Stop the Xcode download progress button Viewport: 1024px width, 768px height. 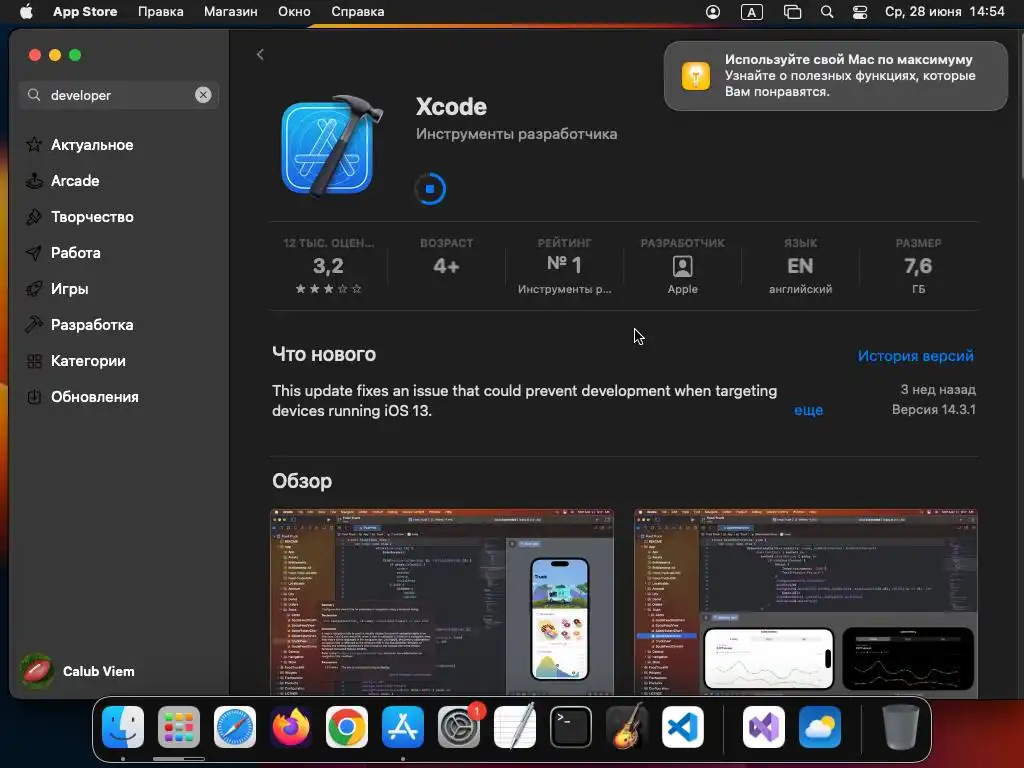(x=430, y=189)
